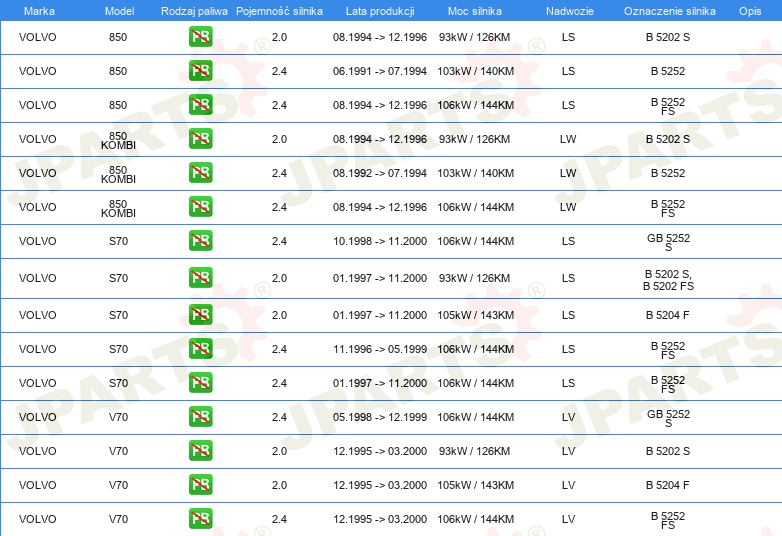The height and width of the screenshot is (536, 782).
Task: Click fuel icon in 850 LS 106kW row
Action: [x=200, y=105]
